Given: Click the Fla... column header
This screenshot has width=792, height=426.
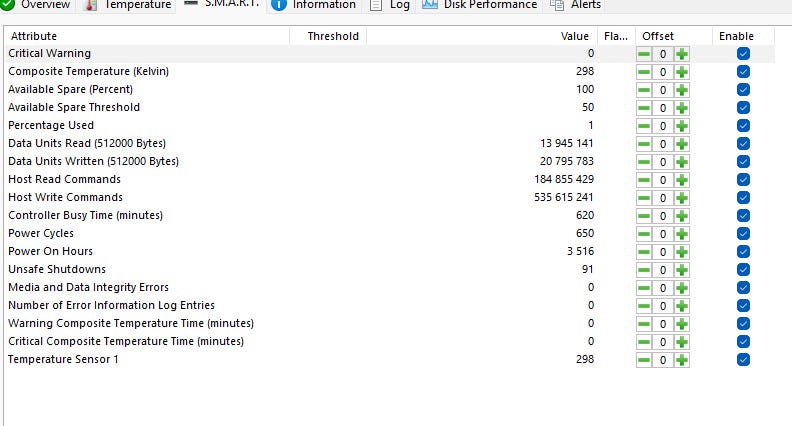Looking at the screenshot, I should click(x=616, y=36).
